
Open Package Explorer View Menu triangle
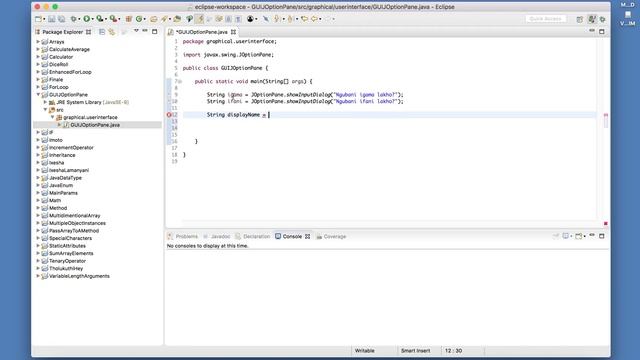(x=136, y=31)
